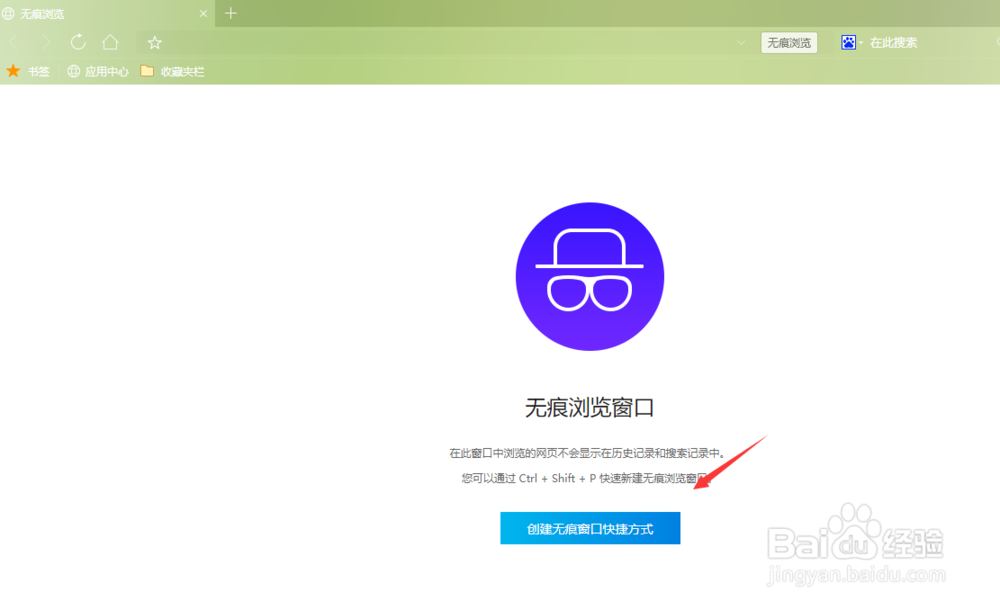Click the back navigation arrow
Screen dimensions: 1000x610
(14, 42)
